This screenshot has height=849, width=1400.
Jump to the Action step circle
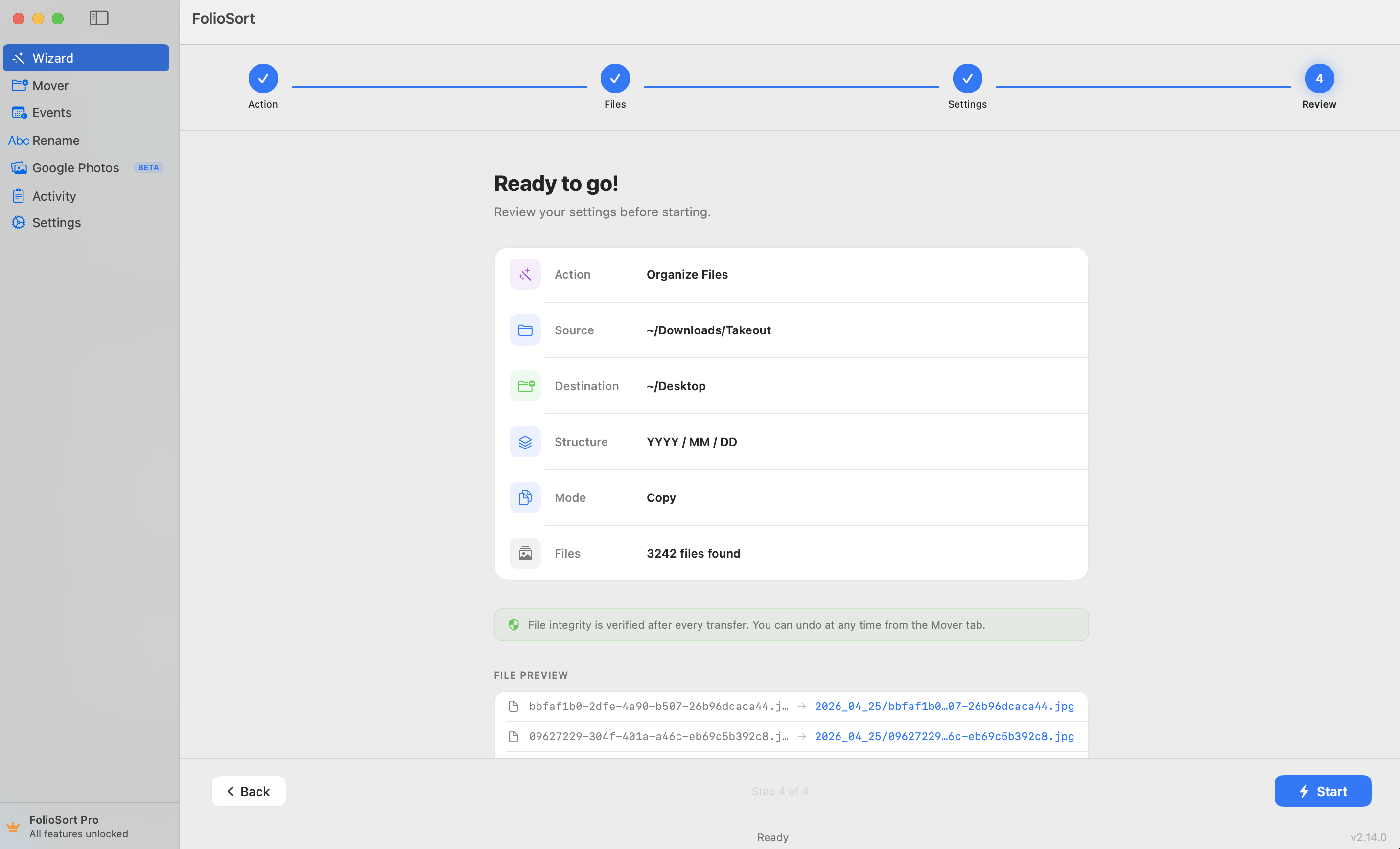[x=263, y=78]
